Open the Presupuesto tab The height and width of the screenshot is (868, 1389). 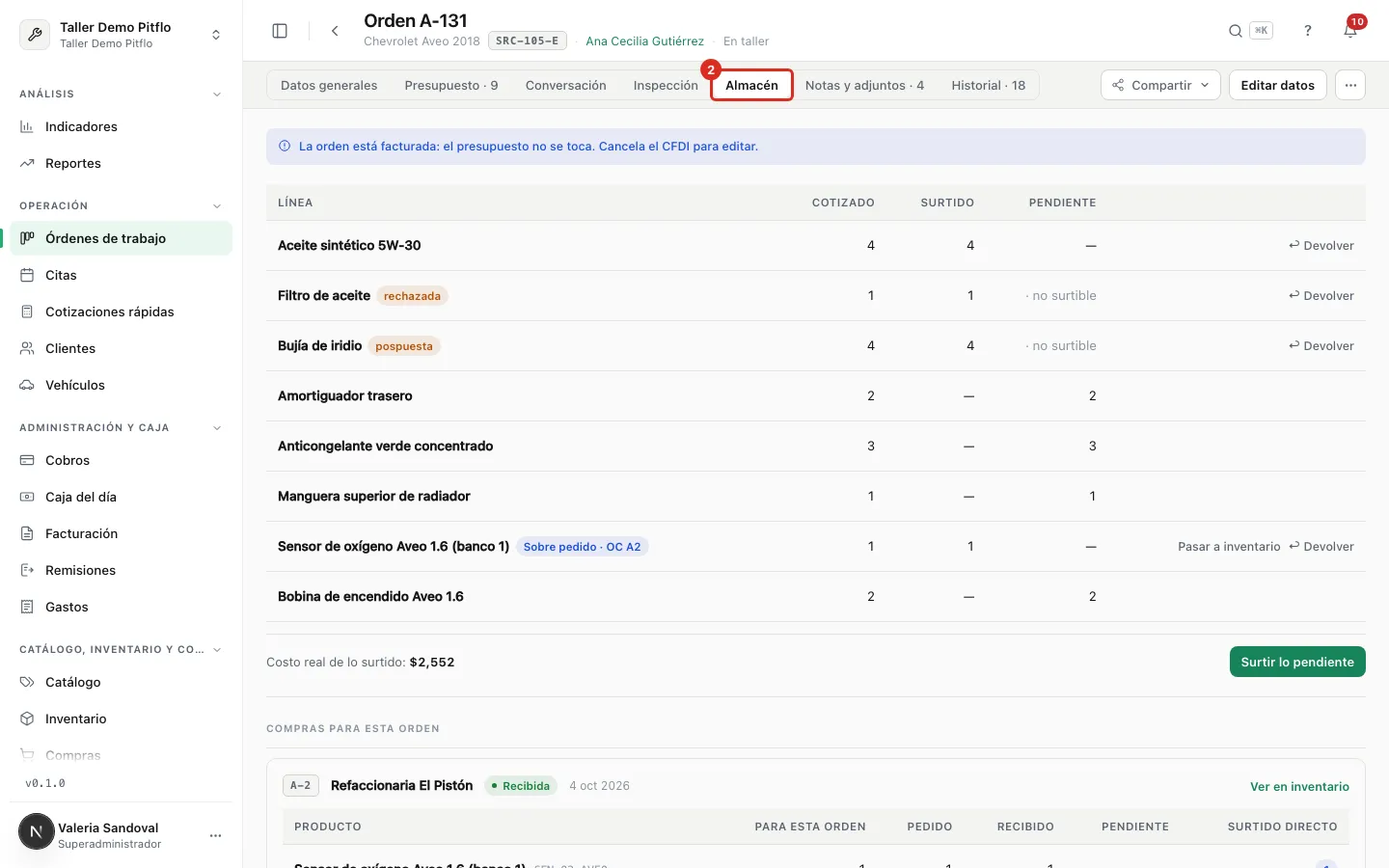[x=451, y=85]
